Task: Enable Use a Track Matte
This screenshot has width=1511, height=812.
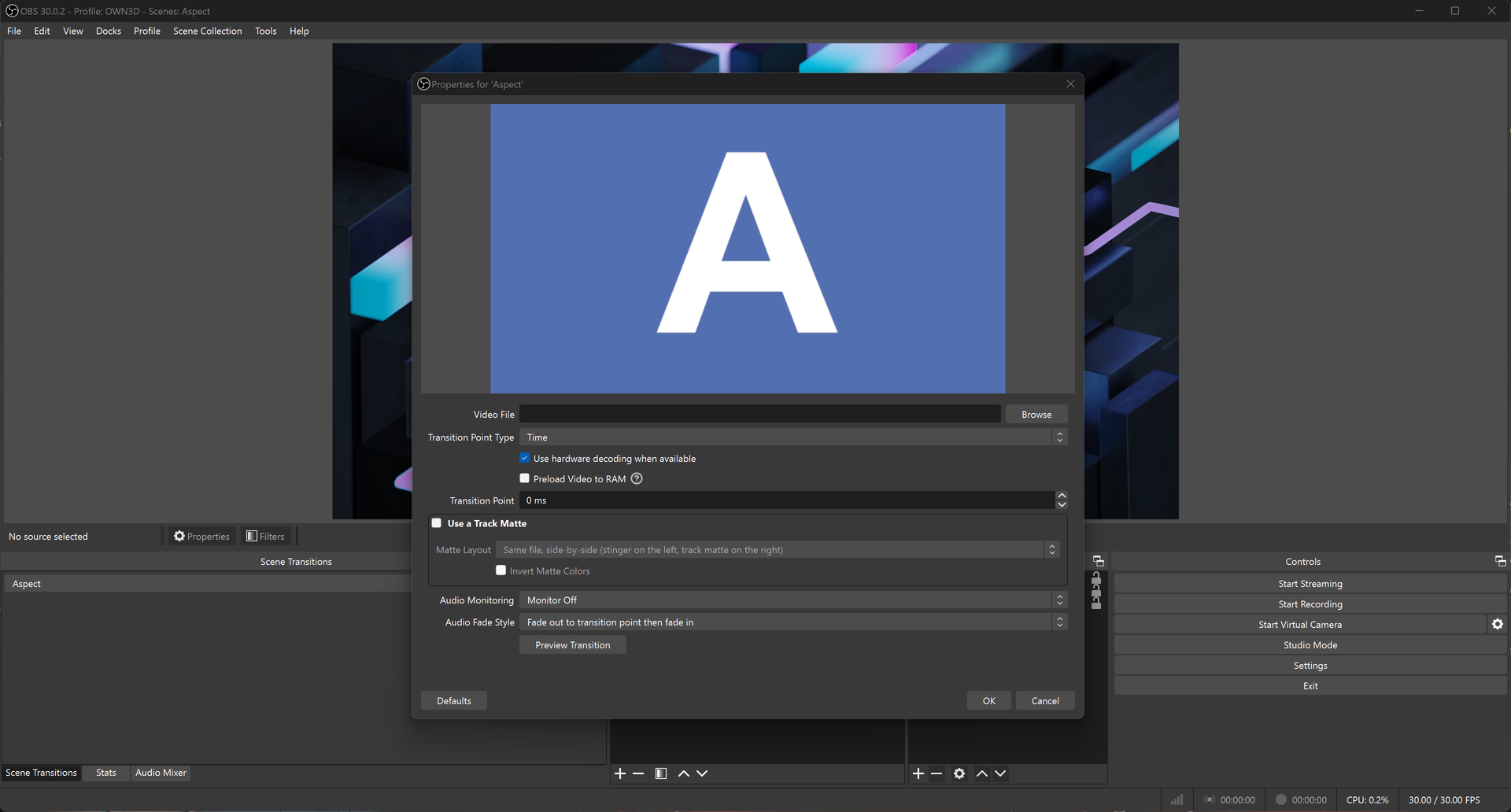Action: pos(436,522)
